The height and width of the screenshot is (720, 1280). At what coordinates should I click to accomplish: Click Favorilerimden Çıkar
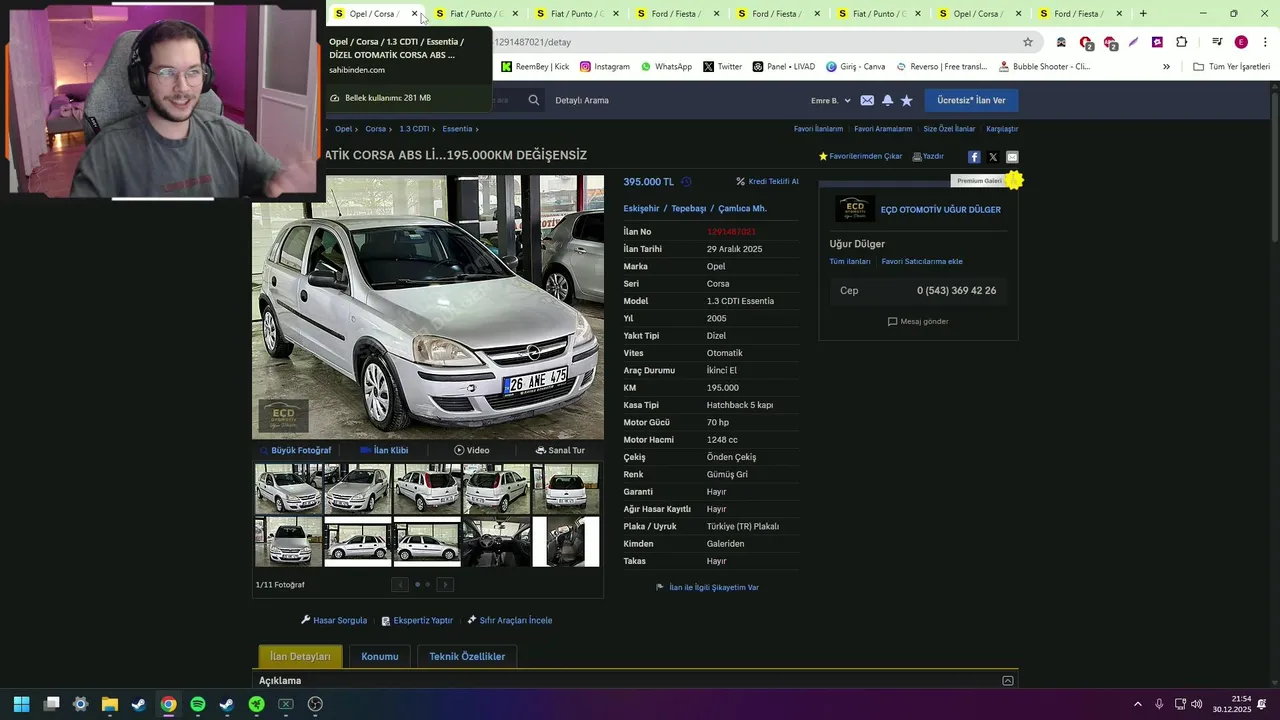860,157
